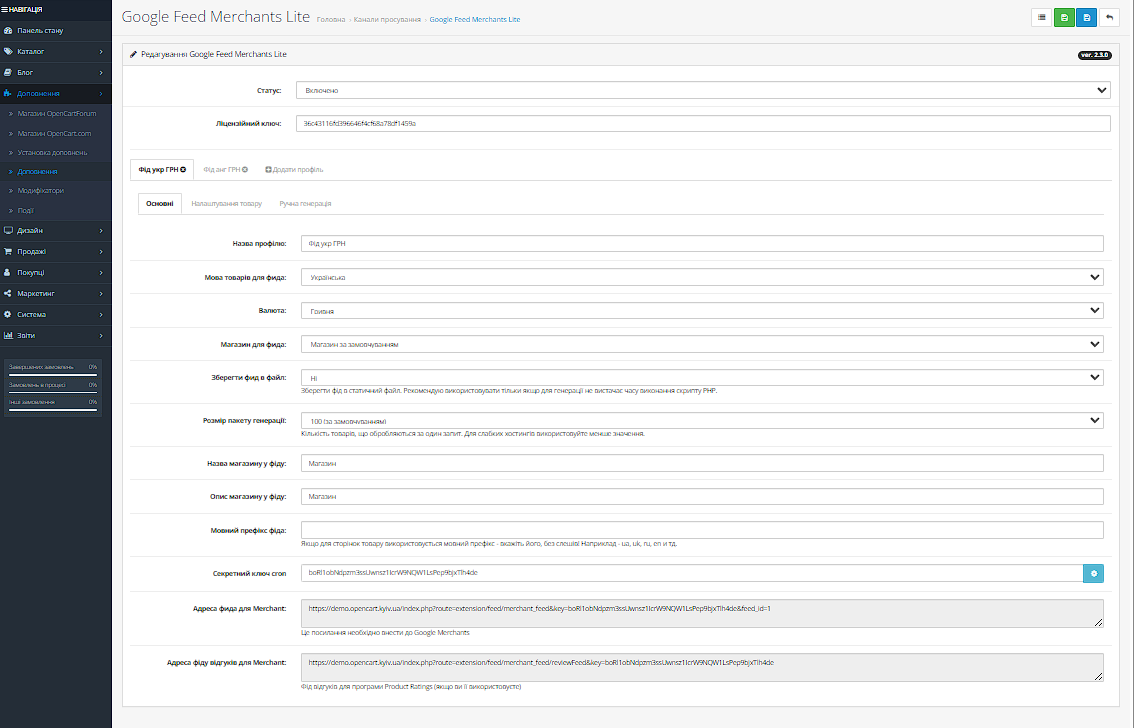Screen dimensions: 1134x728
Task: Open Ручна генерація tab
Action: click(305, 204)
